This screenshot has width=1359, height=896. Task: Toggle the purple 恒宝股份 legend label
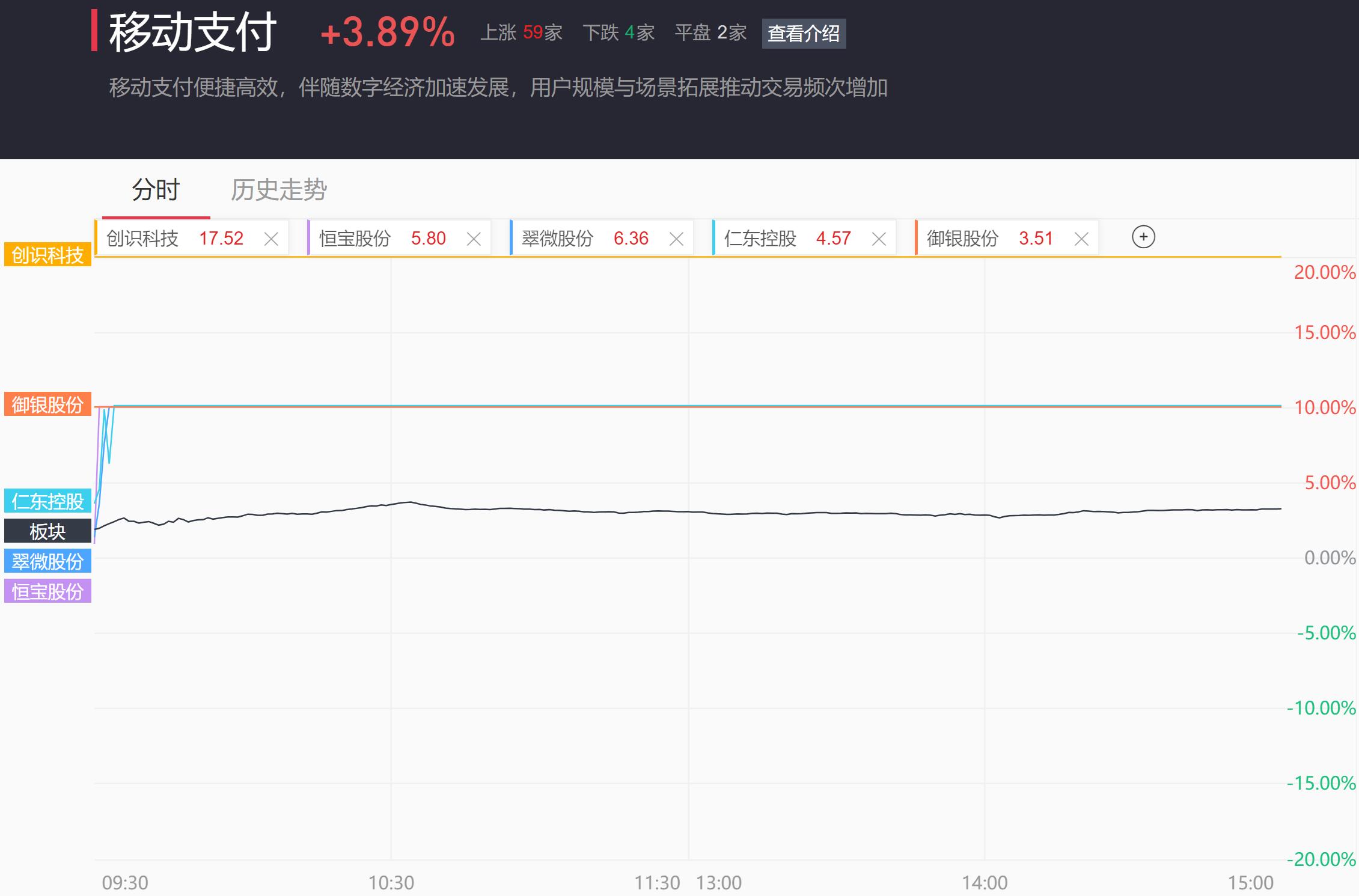pyautogui.click(x=47, y=591)
